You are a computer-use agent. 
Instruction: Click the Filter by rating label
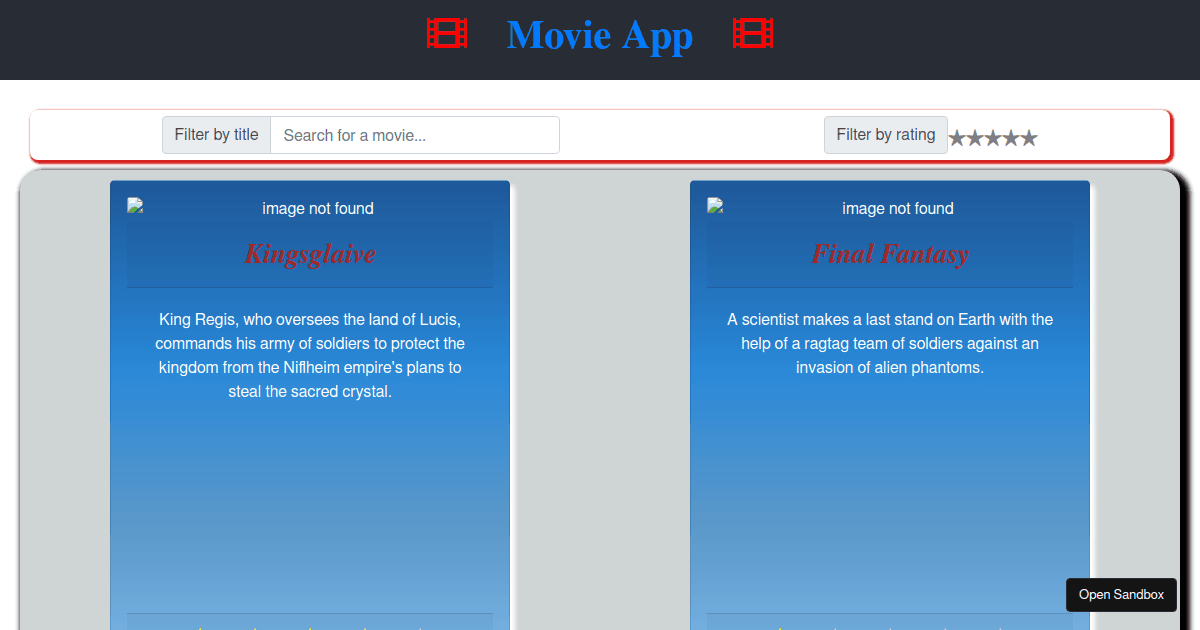coord(885,135)
